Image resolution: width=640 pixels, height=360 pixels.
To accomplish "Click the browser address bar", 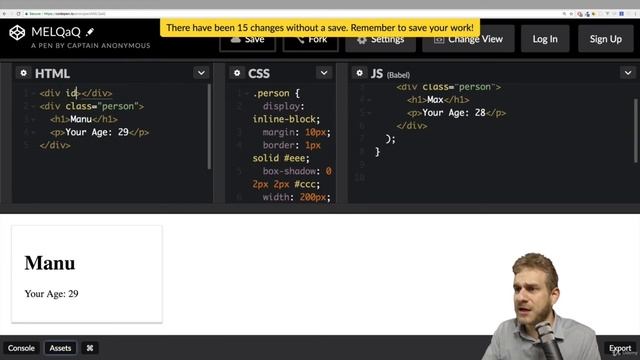I will [x=286, y=14].
